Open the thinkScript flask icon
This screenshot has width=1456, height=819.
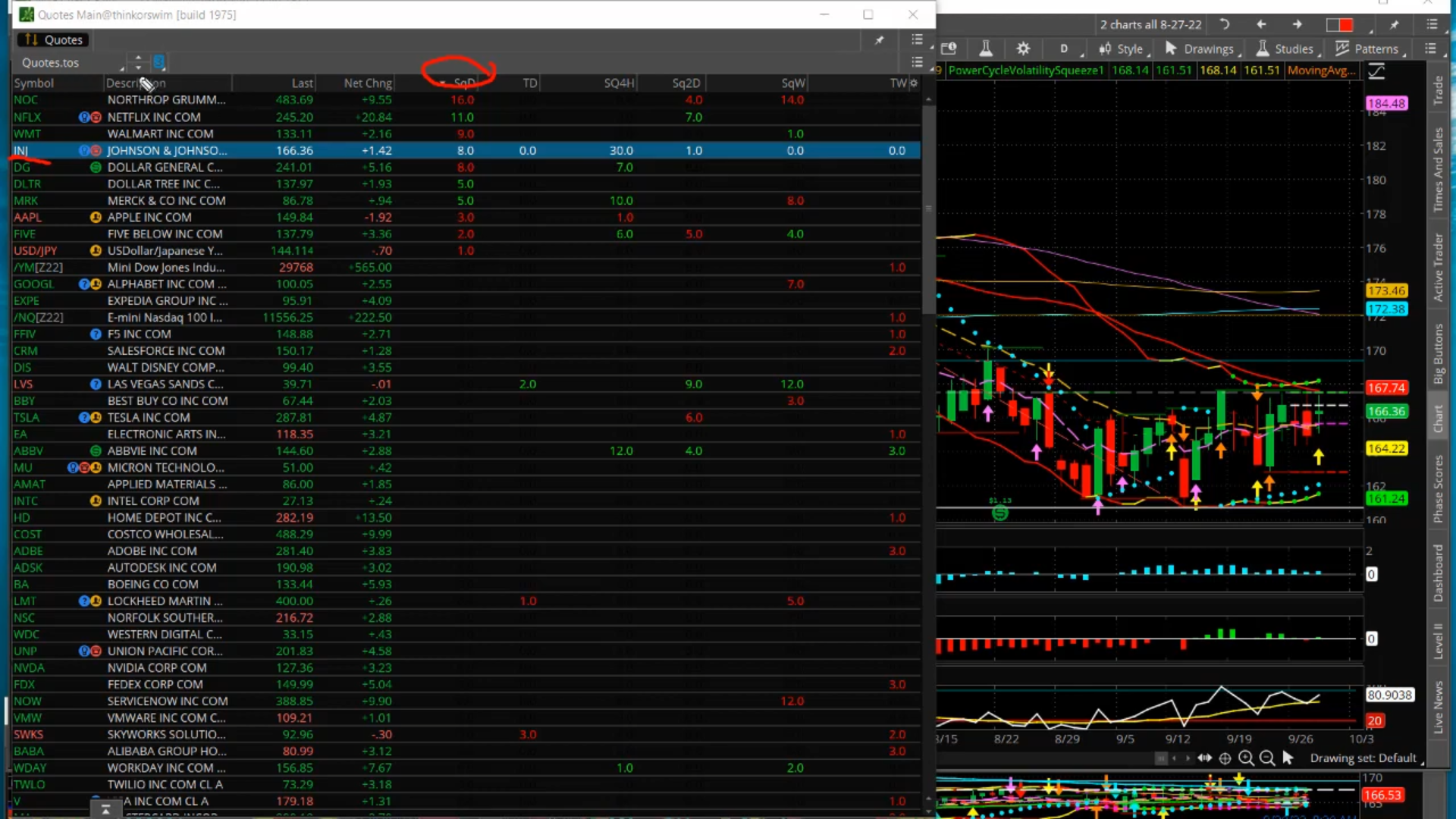pyautogui.click(x=986, y=49)
